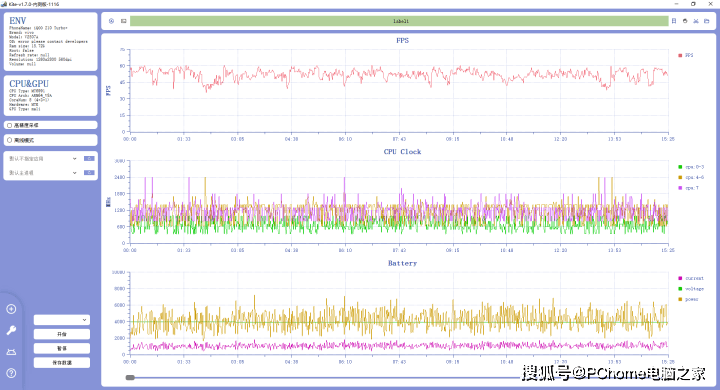Click the round dark icon in the top-right toolbar
This screenshot has width=720, height=390.
(685, 21)
